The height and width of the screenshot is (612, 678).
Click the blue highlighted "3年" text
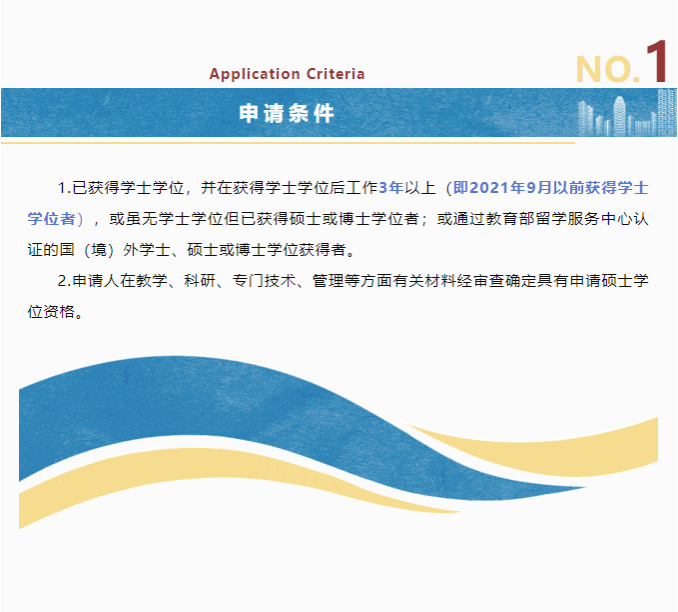[x=391, y=187]
